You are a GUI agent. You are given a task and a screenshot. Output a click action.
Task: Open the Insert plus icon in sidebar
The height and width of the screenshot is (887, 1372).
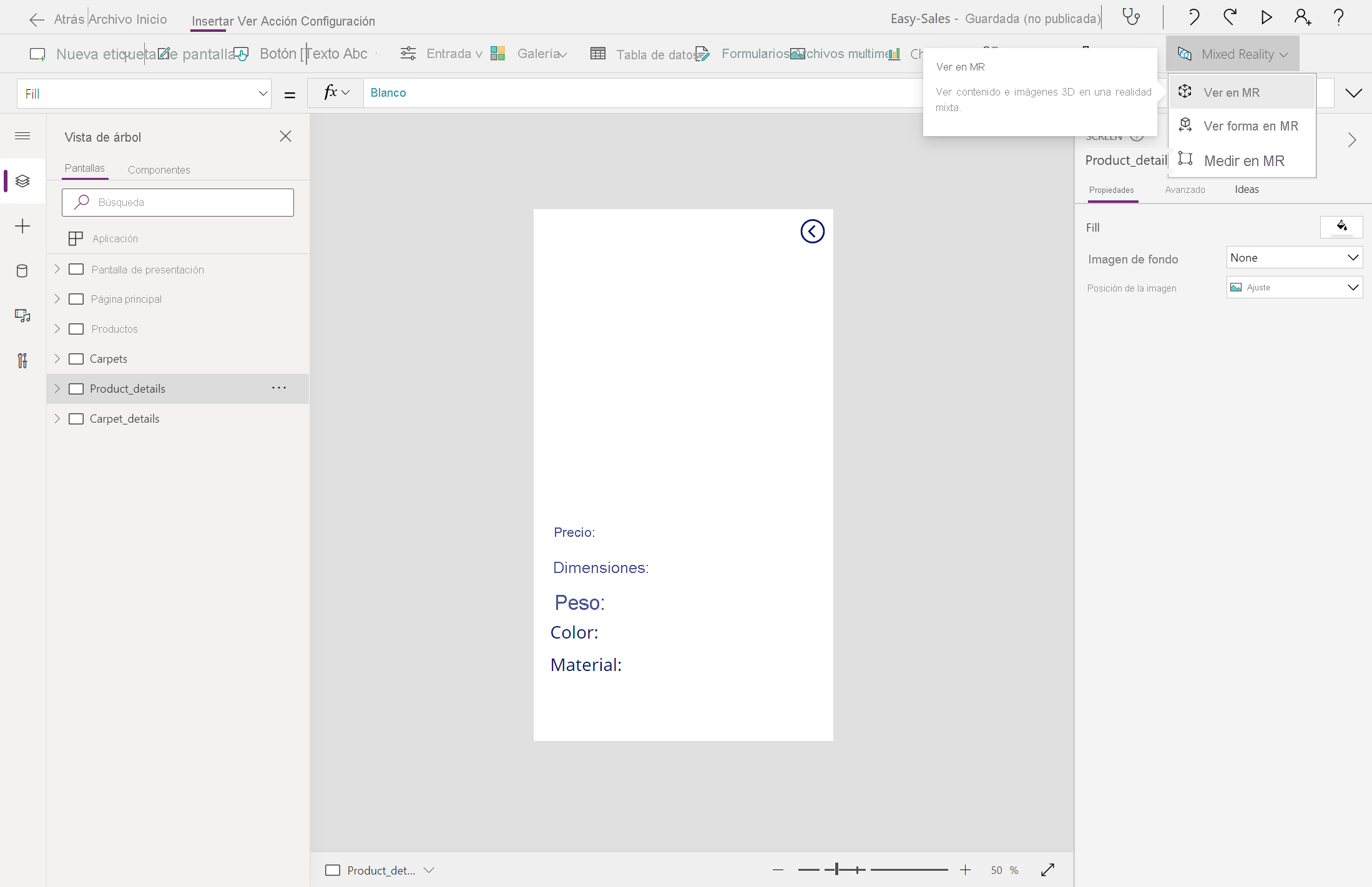pos(22,226)
